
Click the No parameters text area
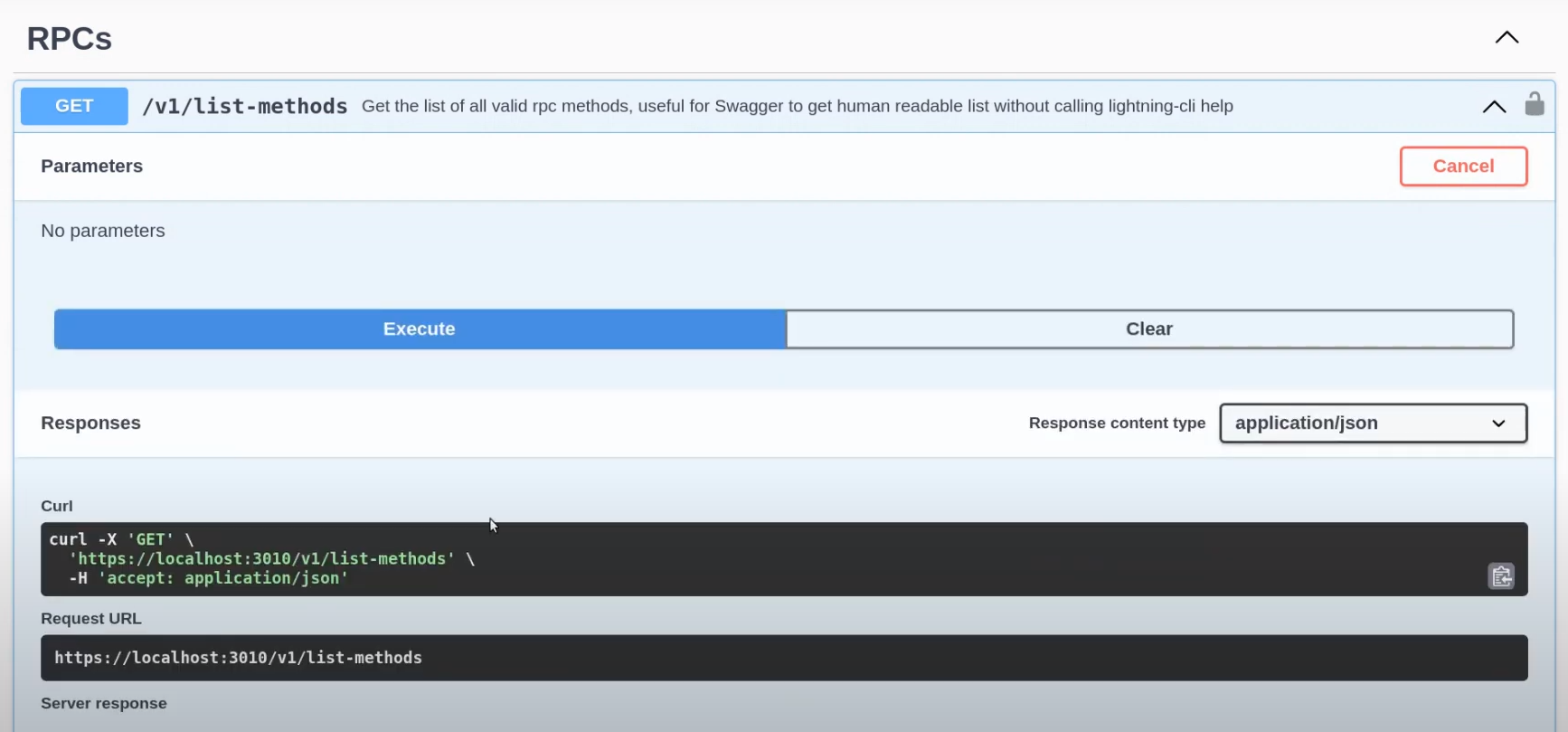tap(102, 231)
